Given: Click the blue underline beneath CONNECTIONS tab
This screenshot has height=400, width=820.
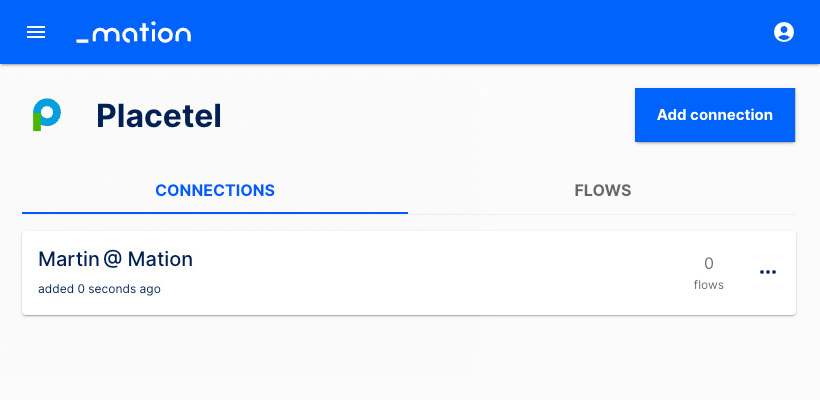Looking at the screenshot, I should coord(215,213).
